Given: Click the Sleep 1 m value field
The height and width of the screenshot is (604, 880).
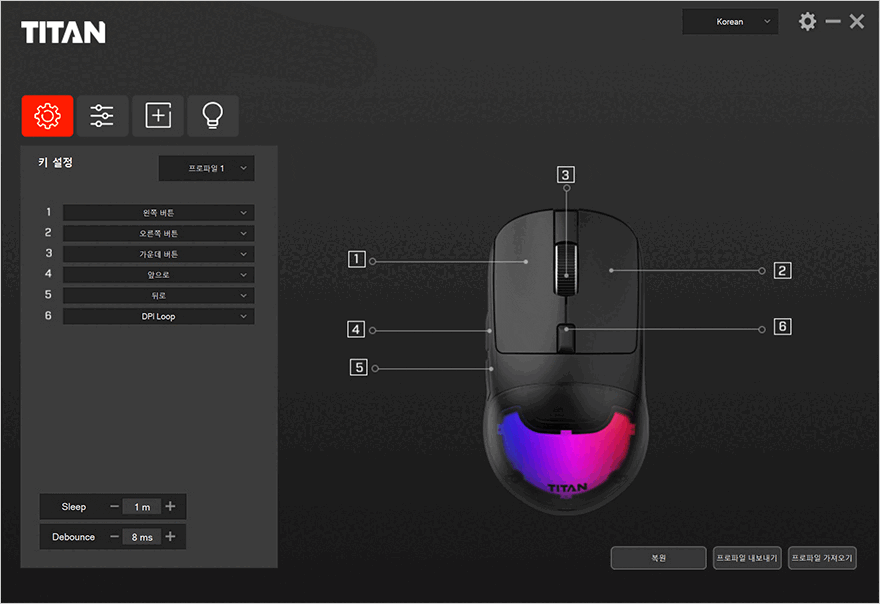Looking at the screenshot, I should pos(142,507).
